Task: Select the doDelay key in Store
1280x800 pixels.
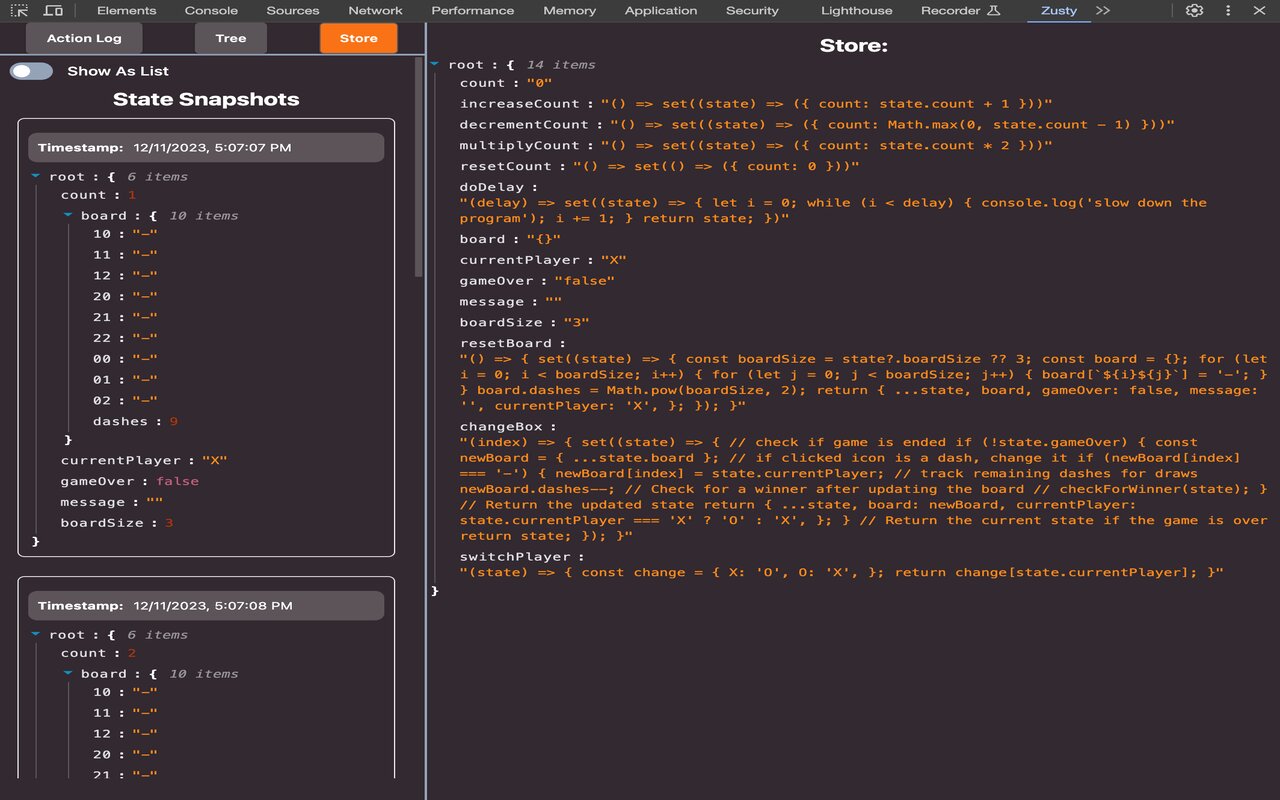Action: coord(493,187)
